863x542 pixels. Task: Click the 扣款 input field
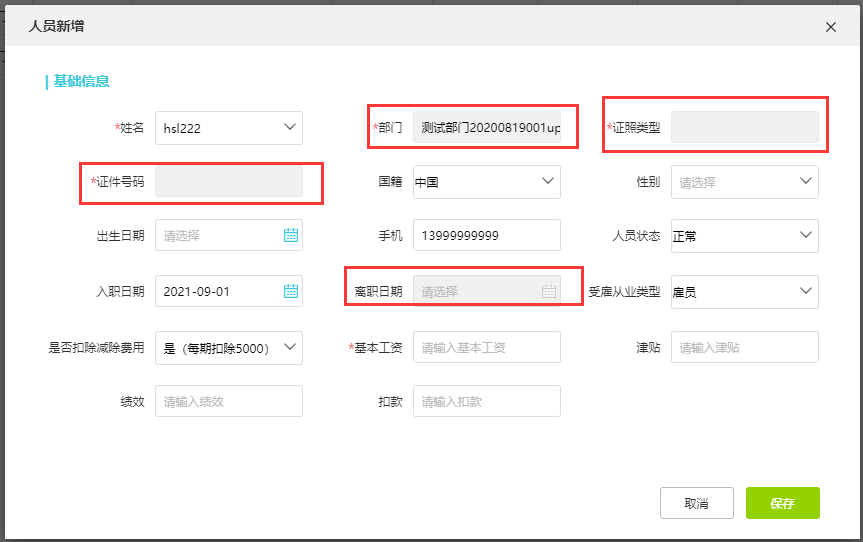pyautogui.click(x=486, y=401)
